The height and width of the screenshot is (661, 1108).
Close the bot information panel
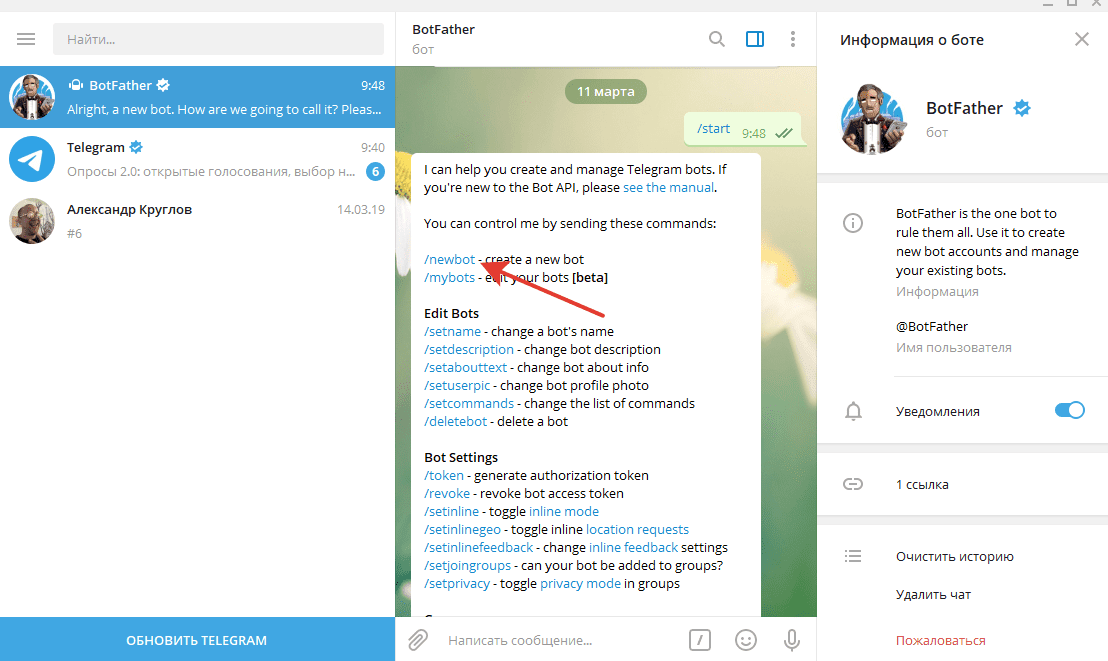click(1081, 39)
